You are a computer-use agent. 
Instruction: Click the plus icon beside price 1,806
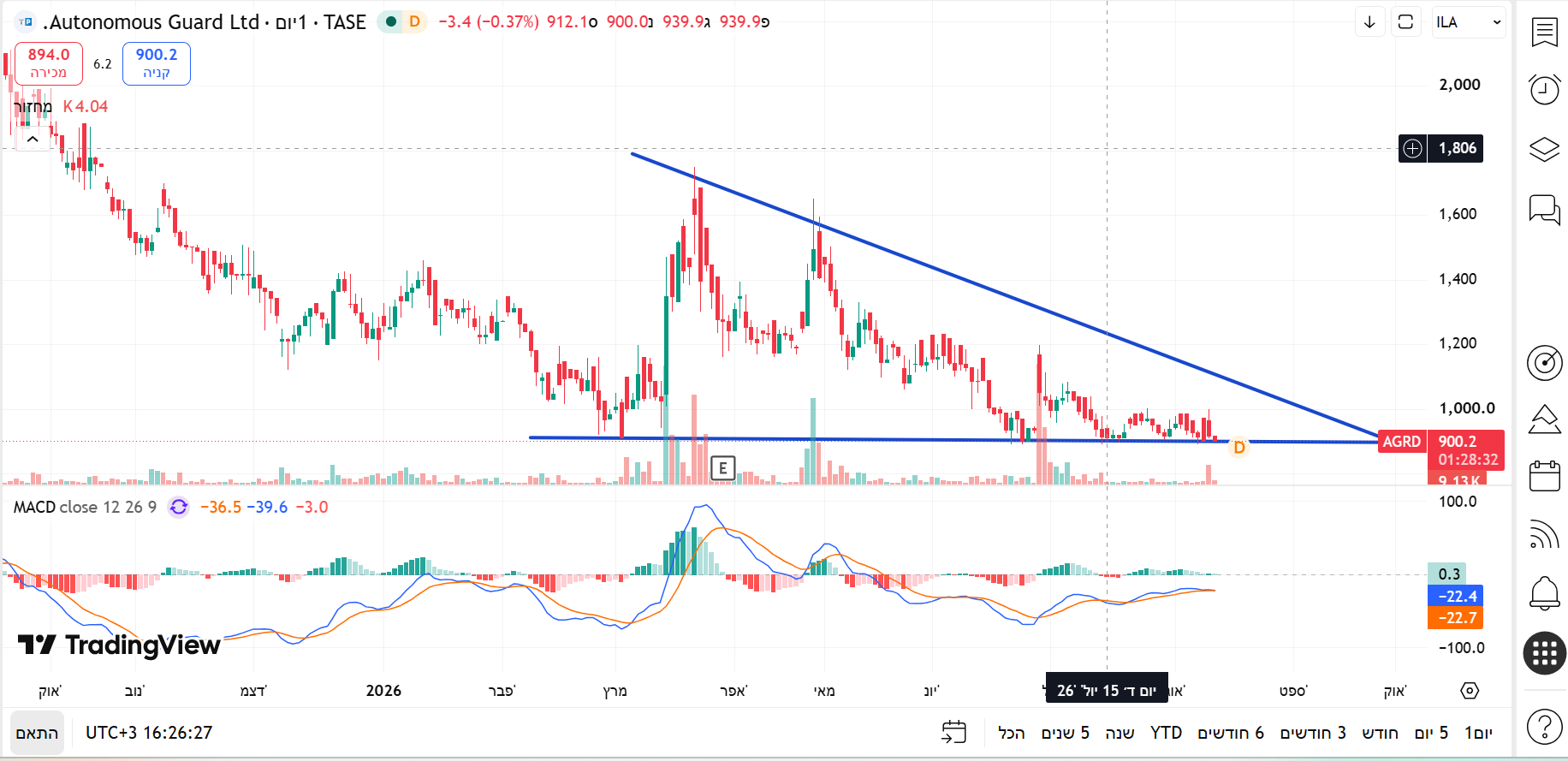(1412, 148)
